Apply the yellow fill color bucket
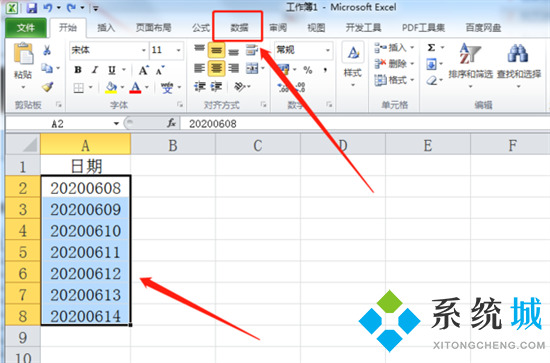The image size is (550, 363). click(x=111, y=87)
